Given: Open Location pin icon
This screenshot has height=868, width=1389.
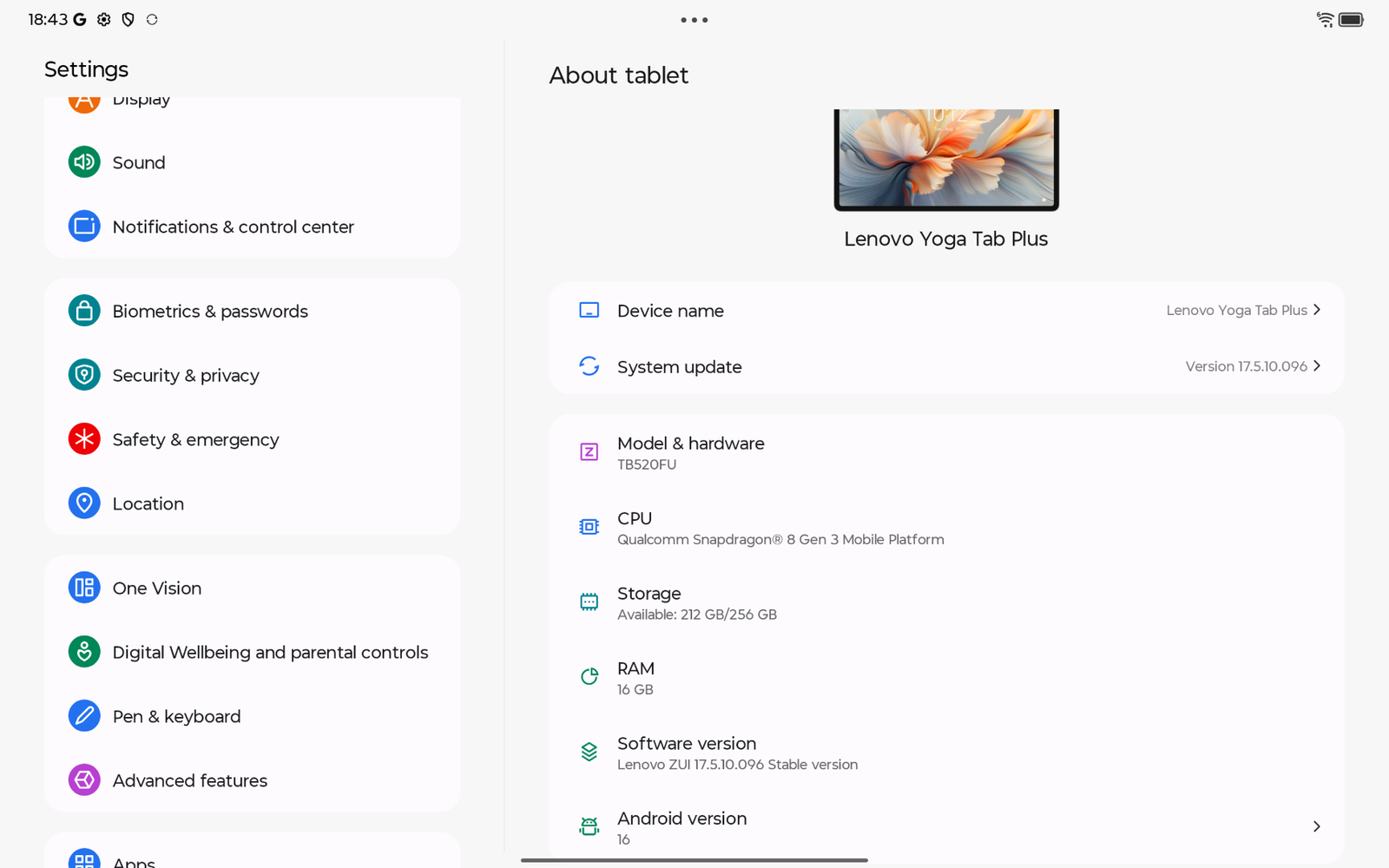Looking at the screenshot, I should (x=84, y=503).
